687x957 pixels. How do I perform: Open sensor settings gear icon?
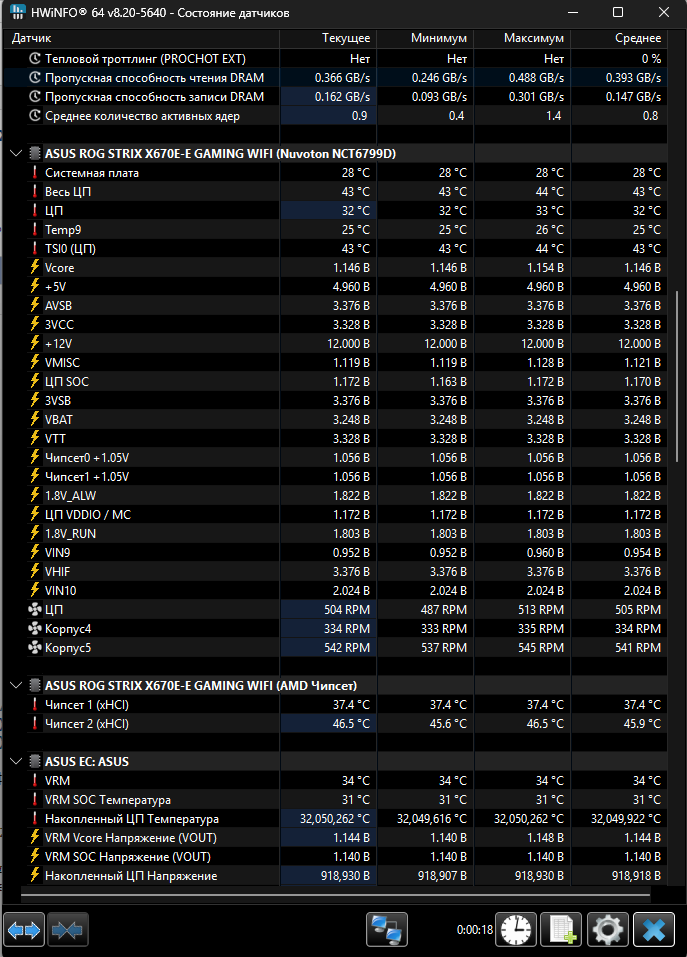[608, 930]
